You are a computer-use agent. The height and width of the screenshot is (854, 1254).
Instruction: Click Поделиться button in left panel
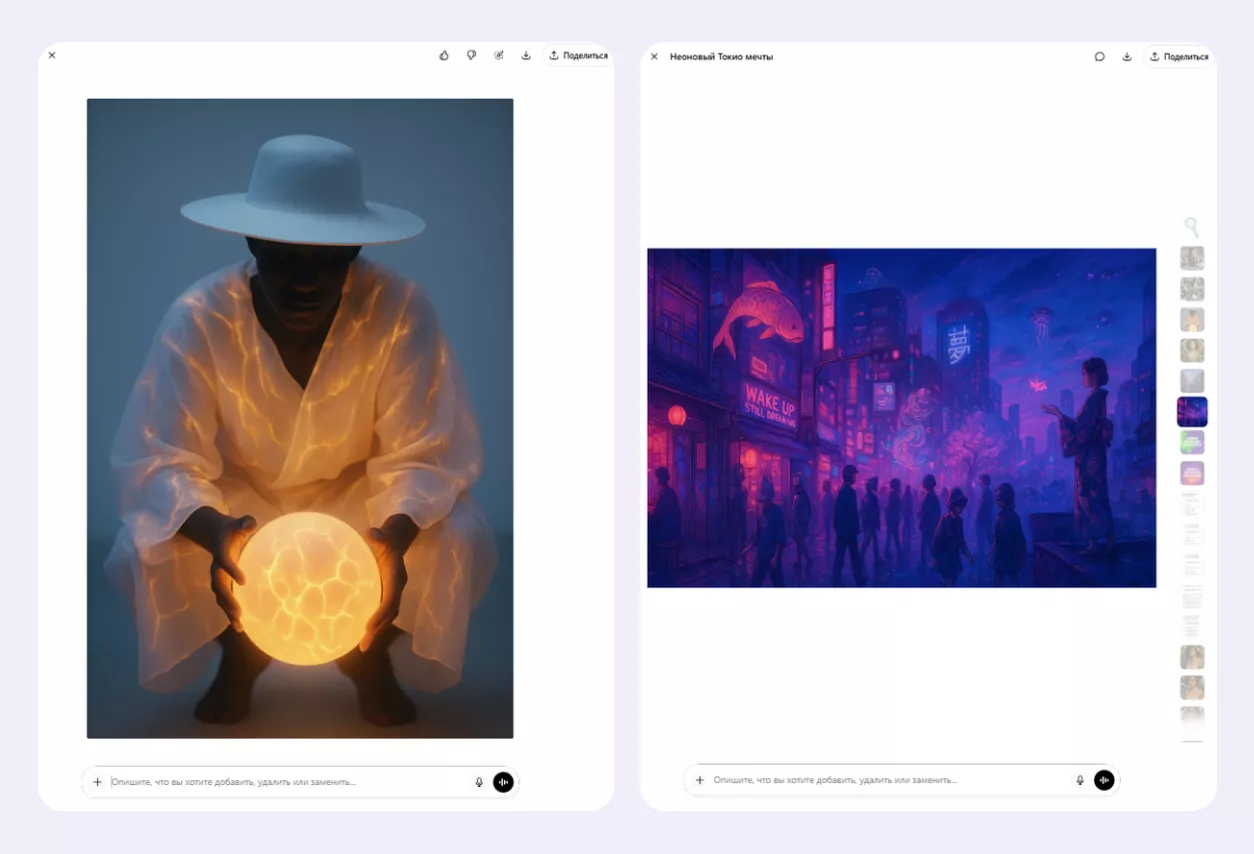pos(578,56)
